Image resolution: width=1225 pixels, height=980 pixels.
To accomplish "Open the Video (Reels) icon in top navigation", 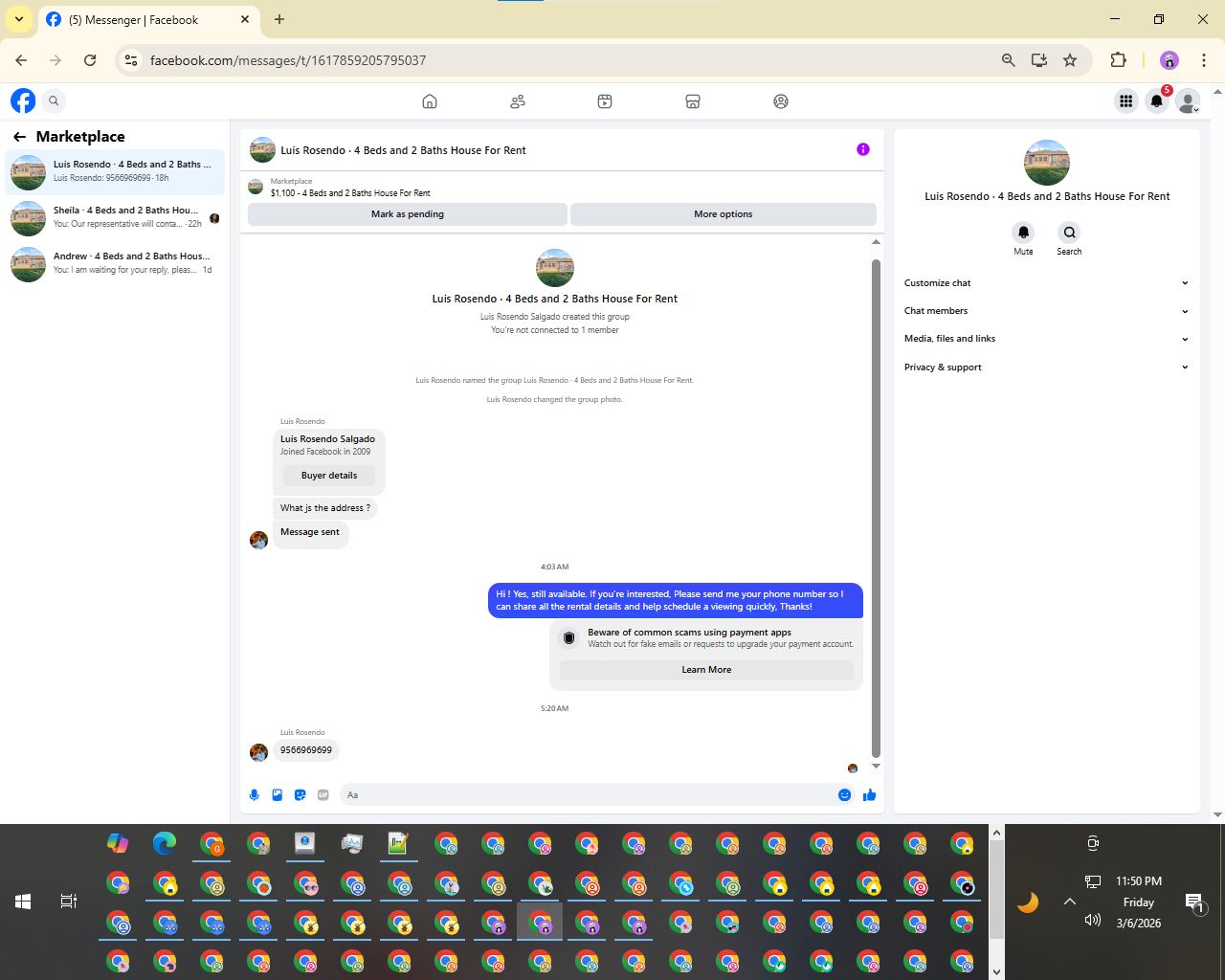I will tap(605, 101).
